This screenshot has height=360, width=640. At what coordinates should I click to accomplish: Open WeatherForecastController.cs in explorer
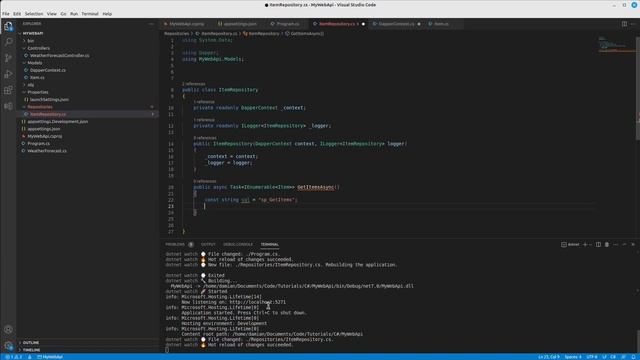88,56
